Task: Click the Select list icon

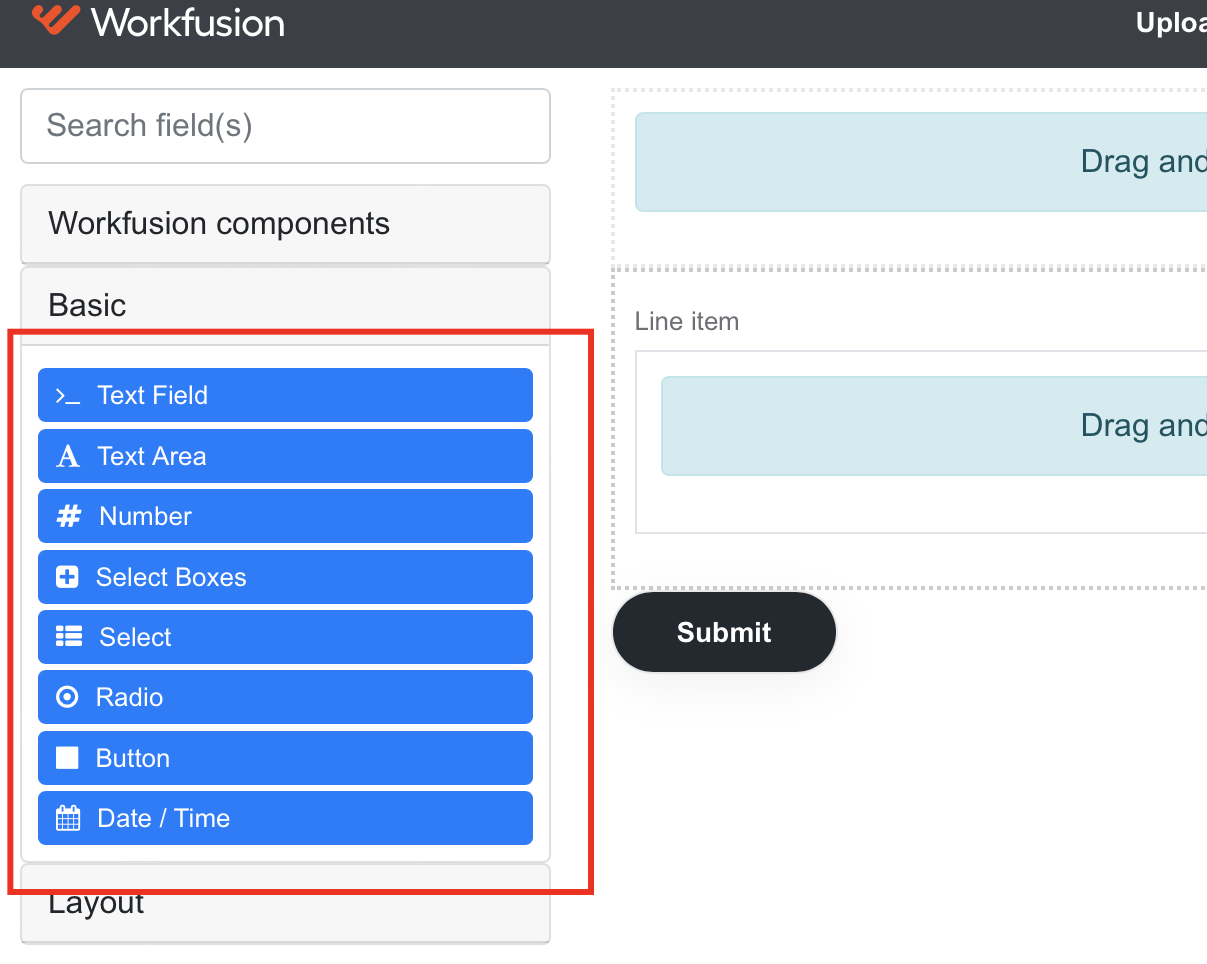Action: [x=68, y=637]
